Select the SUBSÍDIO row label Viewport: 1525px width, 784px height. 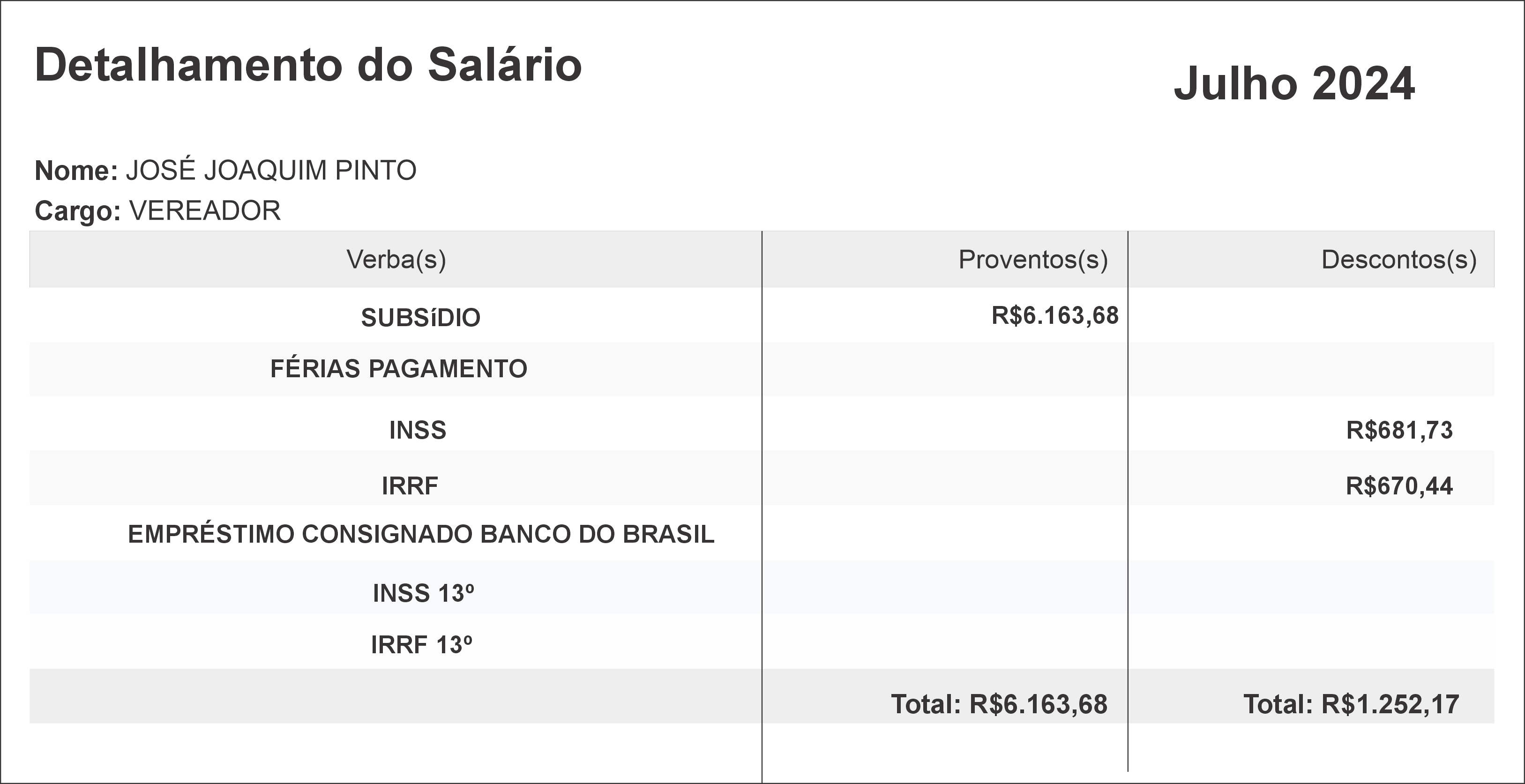420,318
